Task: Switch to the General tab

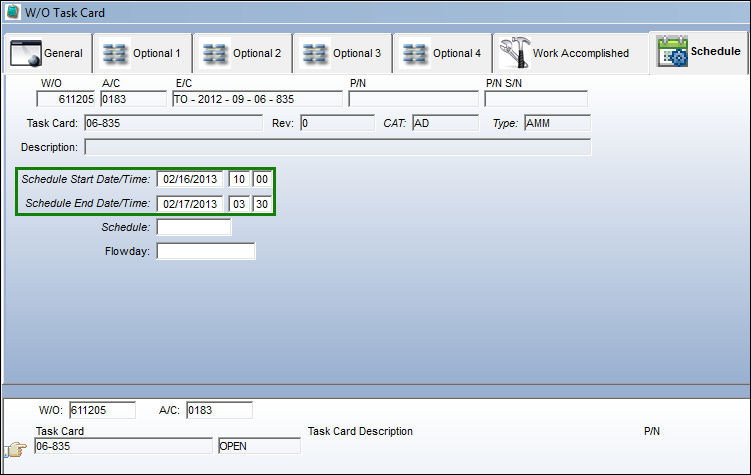Action: [48, 53]
